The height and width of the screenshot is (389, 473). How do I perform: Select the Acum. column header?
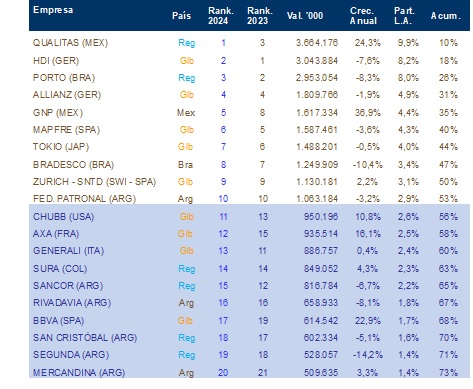pos(445,16)
